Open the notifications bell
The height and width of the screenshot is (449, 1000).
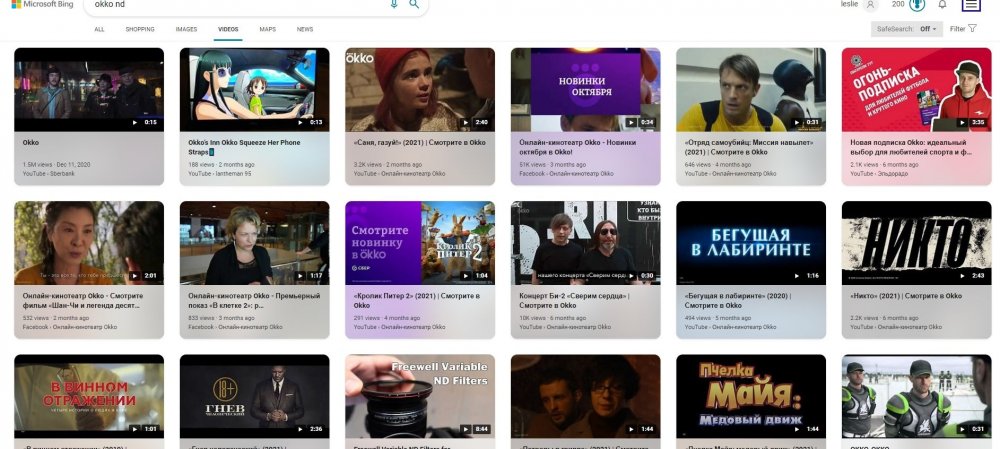coord(942,5)
